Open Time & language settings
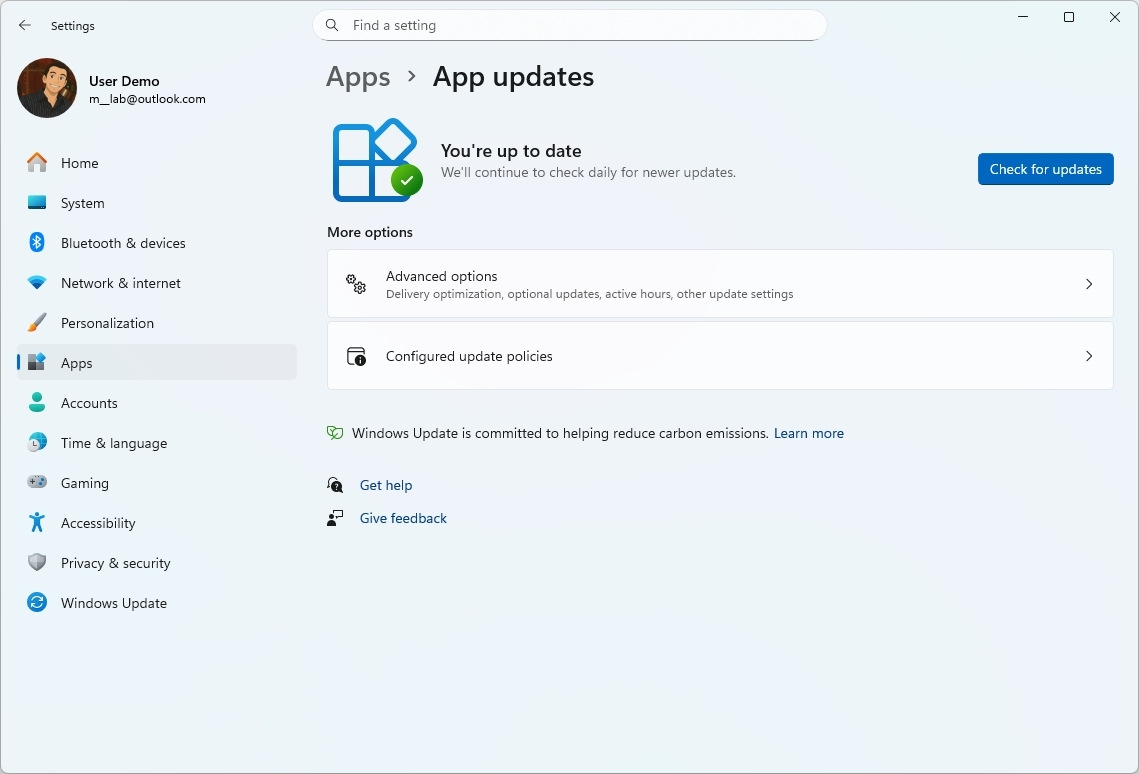Viewport: 1139px width, 774px height. coord(112,443)
